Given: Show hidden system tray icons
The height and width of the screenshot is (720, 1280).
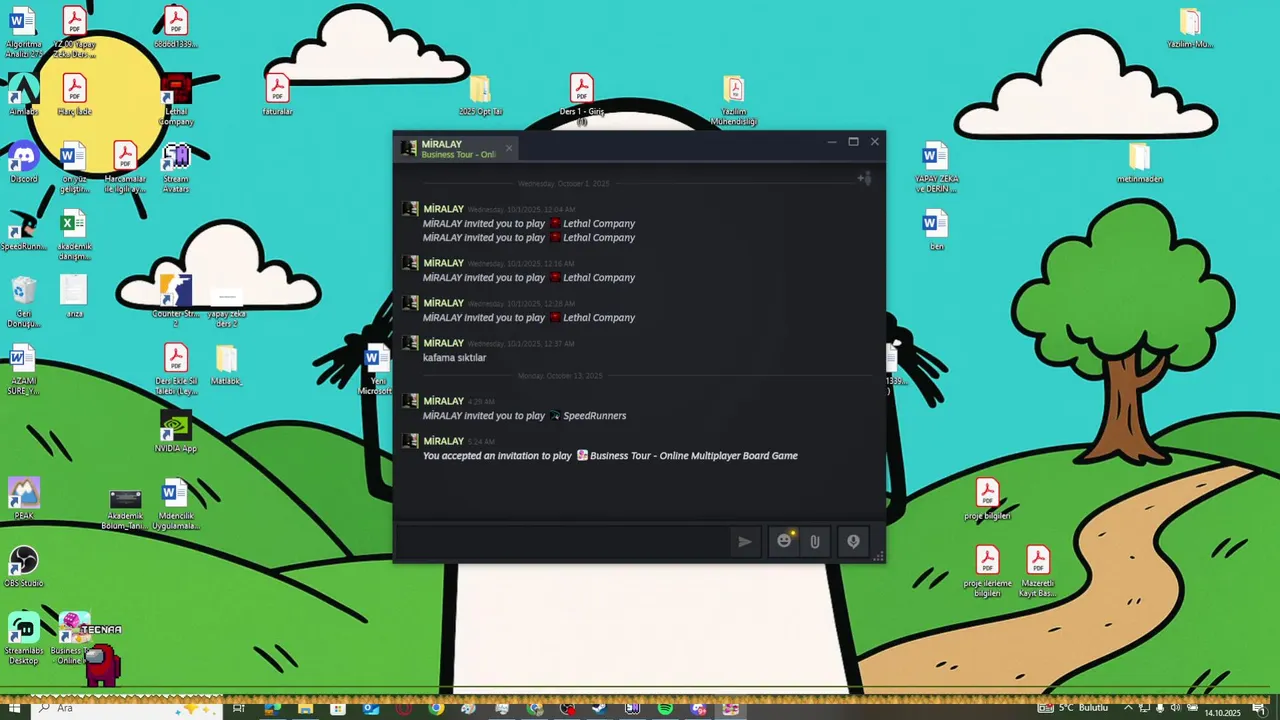Looking at the screenshot, I should tap(1129, 708).
